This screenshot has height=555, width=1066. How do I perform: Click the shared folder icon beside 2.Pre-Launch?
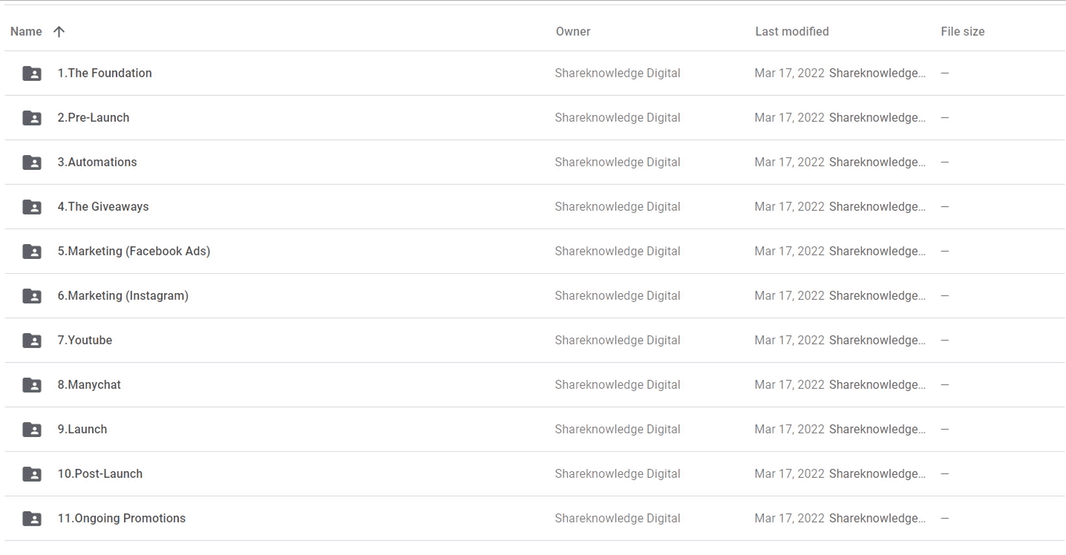(32, 118)
